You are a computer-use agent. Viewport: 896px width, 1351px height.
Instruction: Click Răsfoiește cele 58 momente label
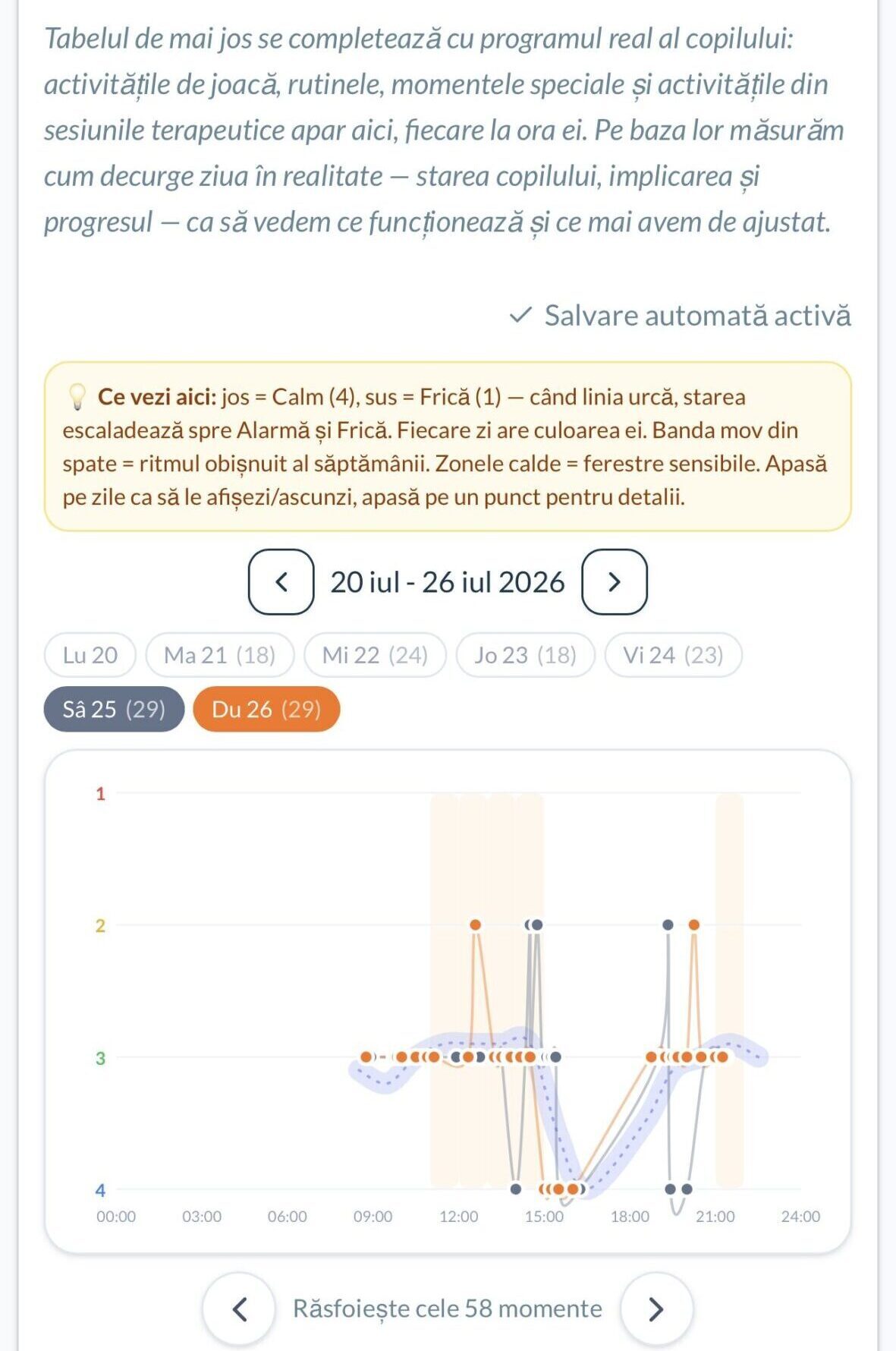click(448, 1308)
